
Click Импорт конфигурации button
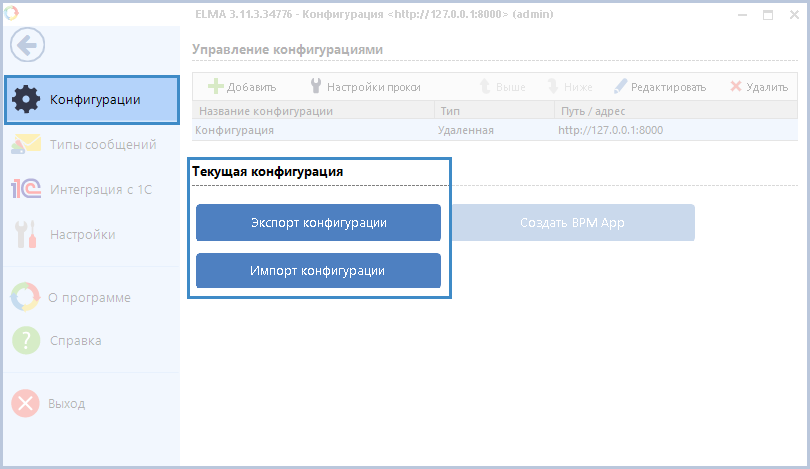pos(318,271)
